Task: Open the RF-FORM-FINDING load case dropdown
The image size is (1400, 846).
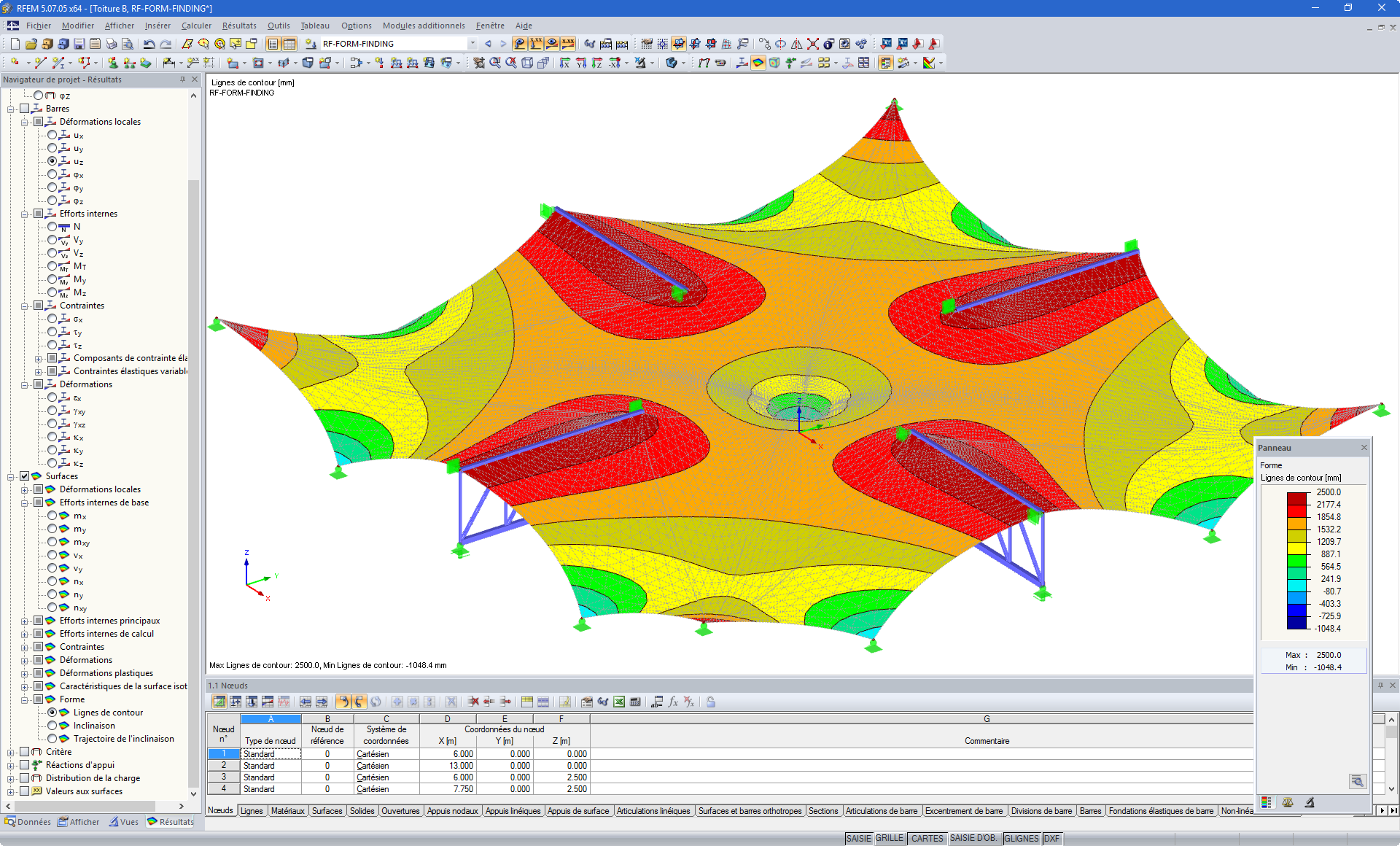Action: pyautogui.click(x=471, y=43)
